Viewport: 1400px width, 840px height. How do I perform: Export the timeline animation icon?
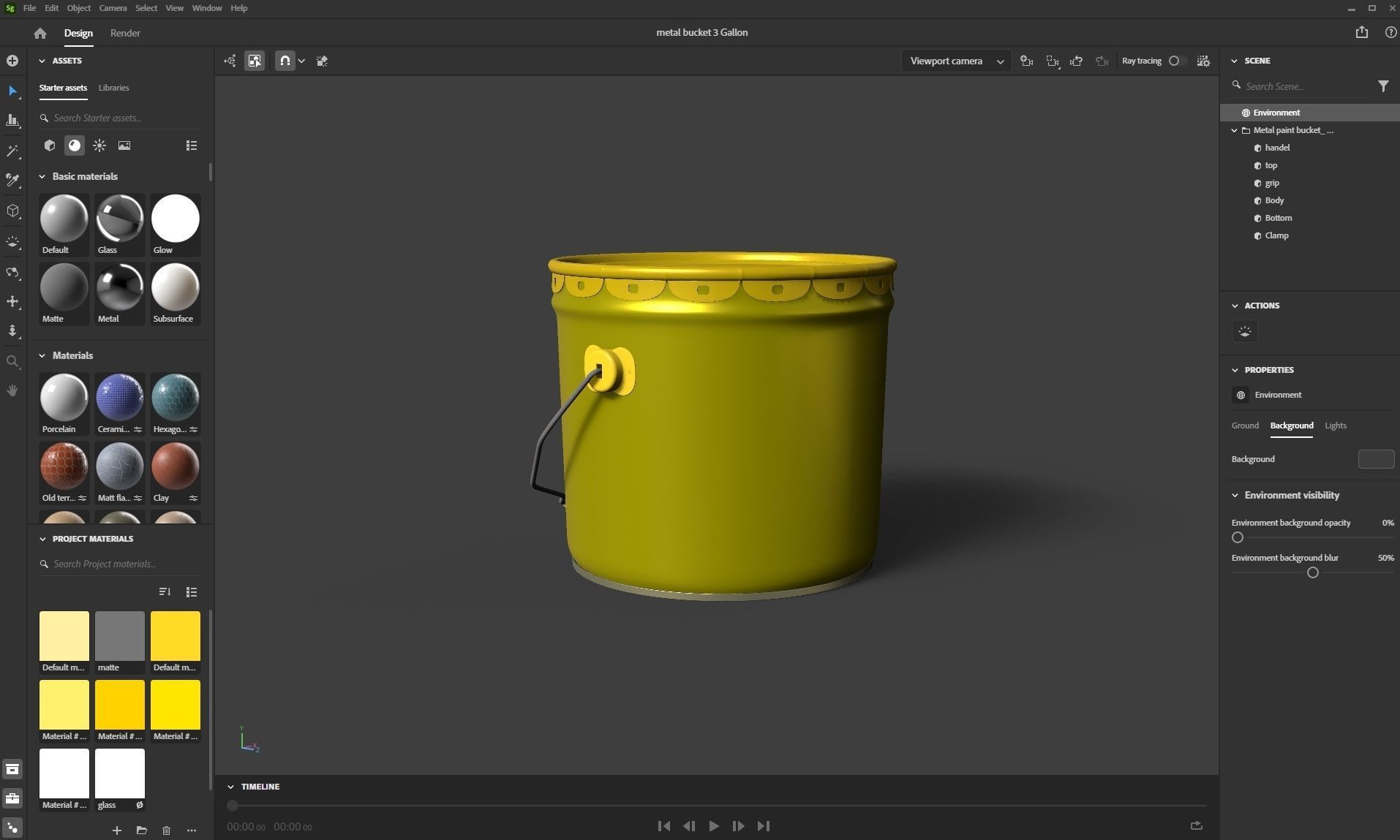coord(1197,825)
